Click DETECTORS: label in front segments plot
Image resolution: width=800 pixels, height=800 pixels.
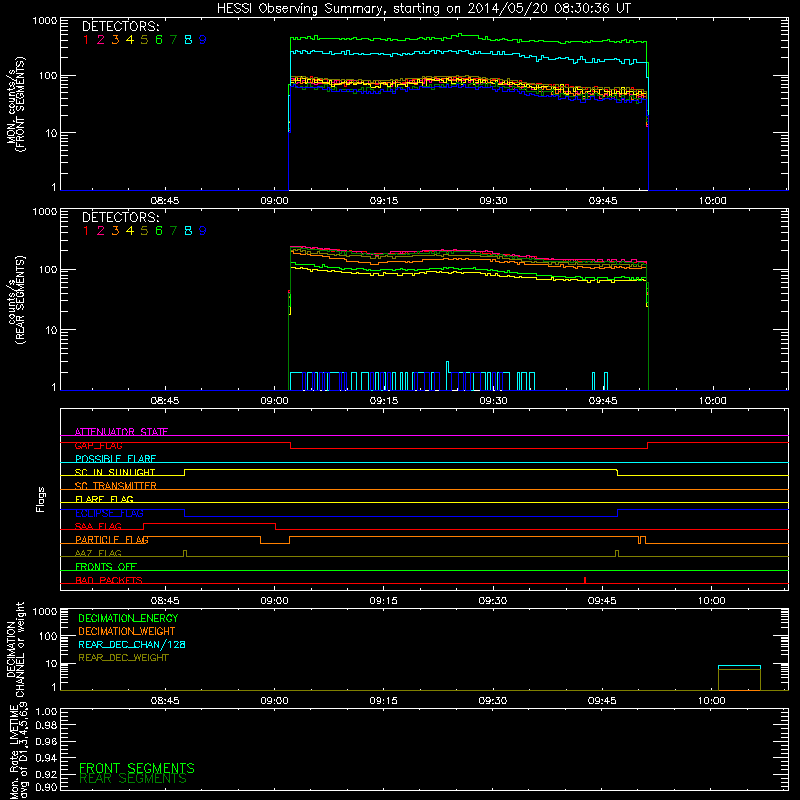pos(120,26)
